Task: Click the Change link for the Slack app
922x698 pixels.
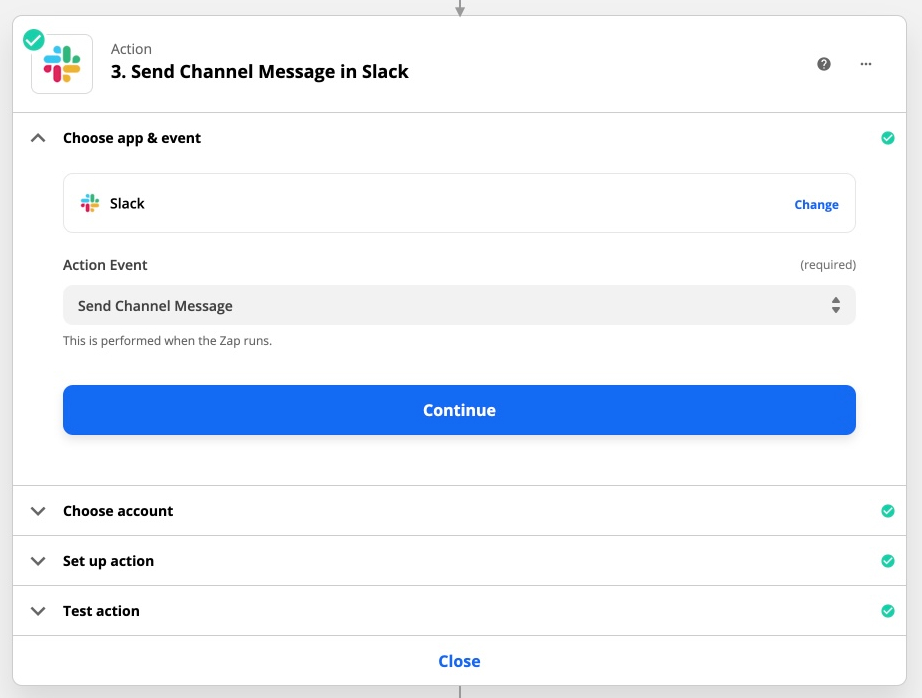Action: tap(816, 204)
